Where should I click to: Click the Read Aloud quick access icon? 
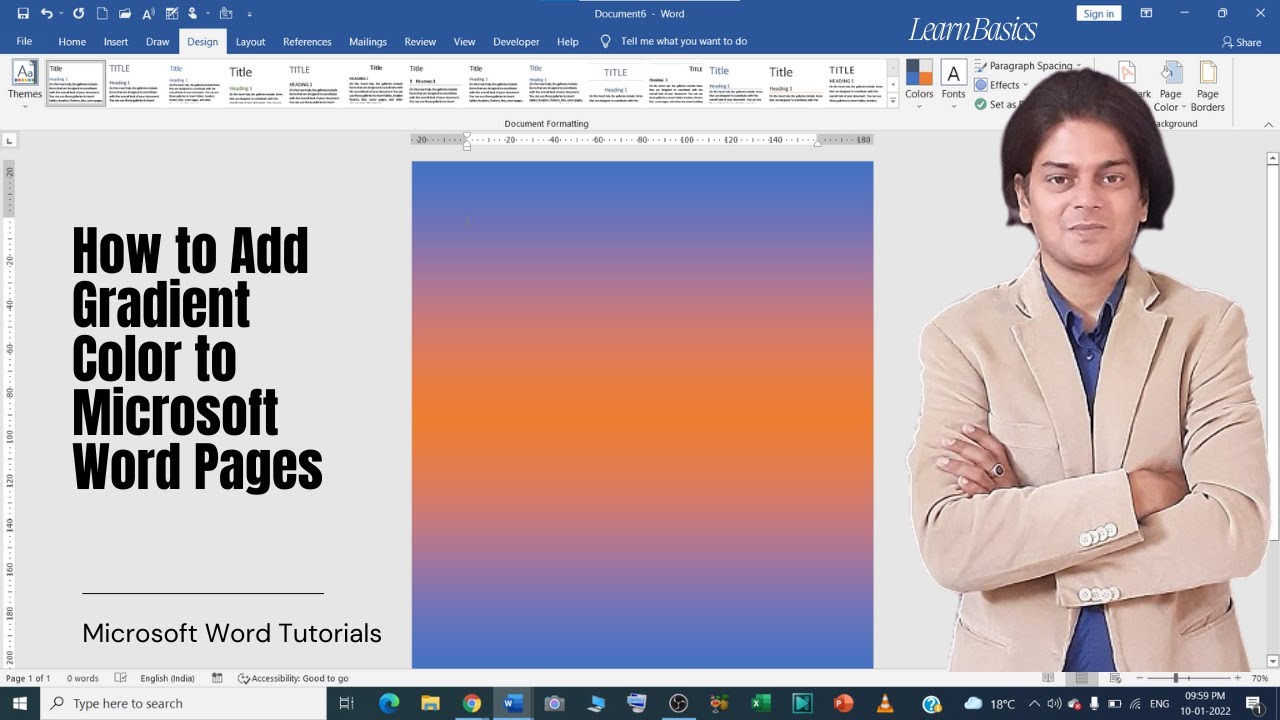149,14
